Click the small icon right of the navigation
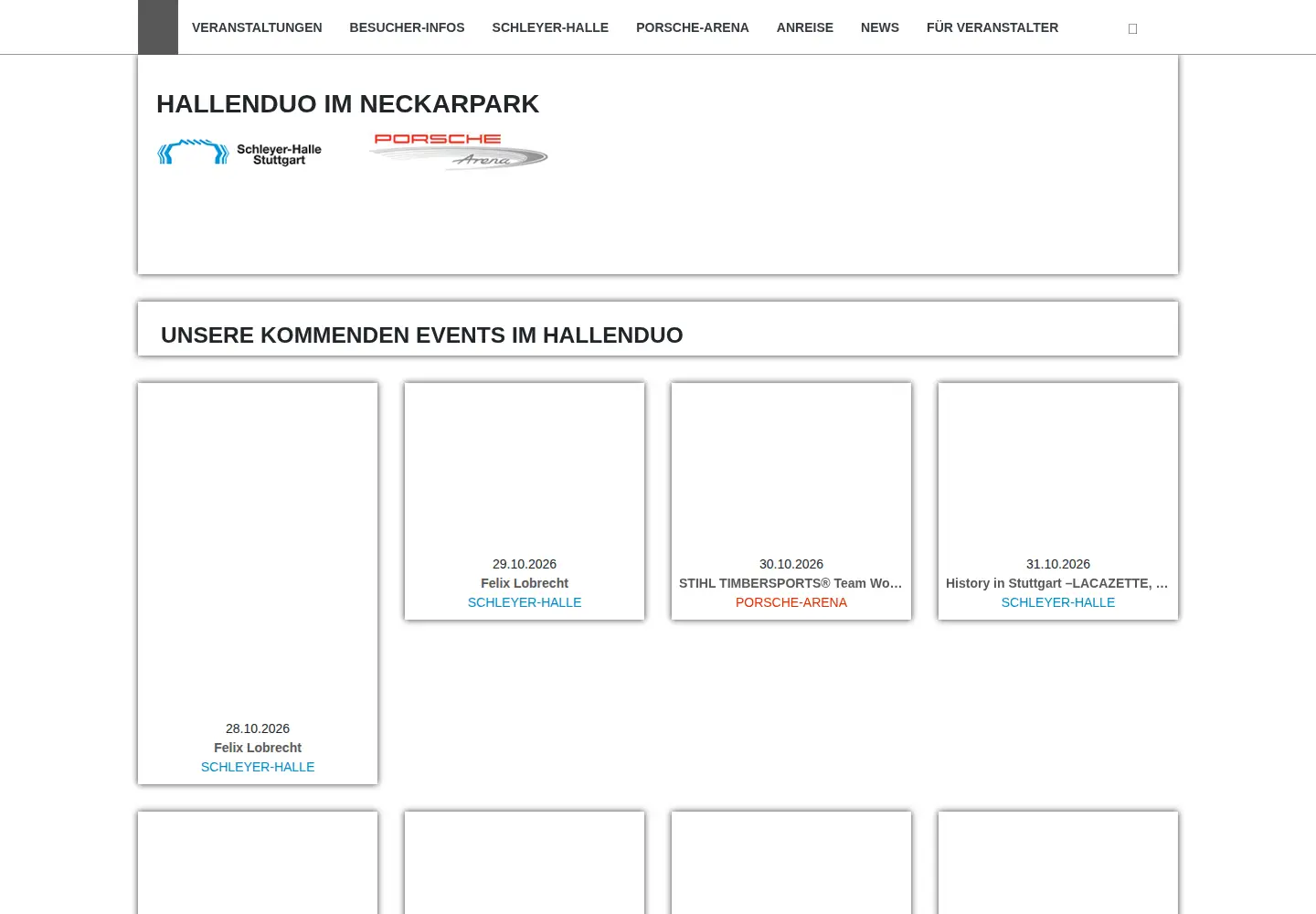Screen dimensions: 1316x914 coord(1132,28)
